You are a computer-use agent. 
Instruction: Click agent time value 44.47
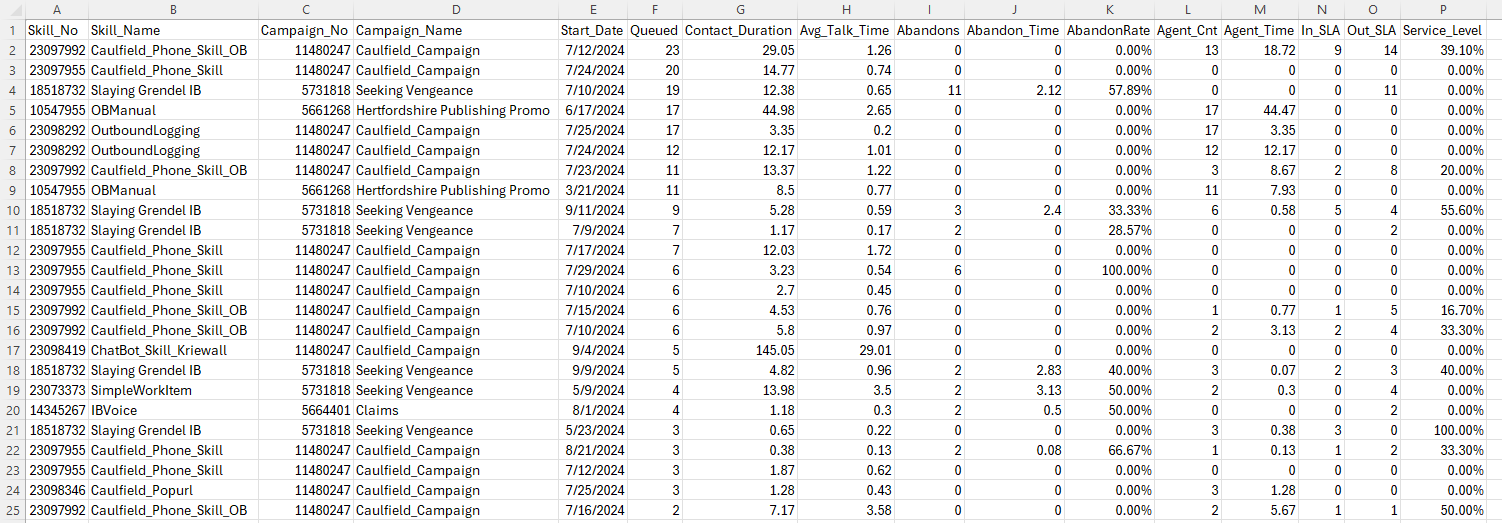point(1260,110)
